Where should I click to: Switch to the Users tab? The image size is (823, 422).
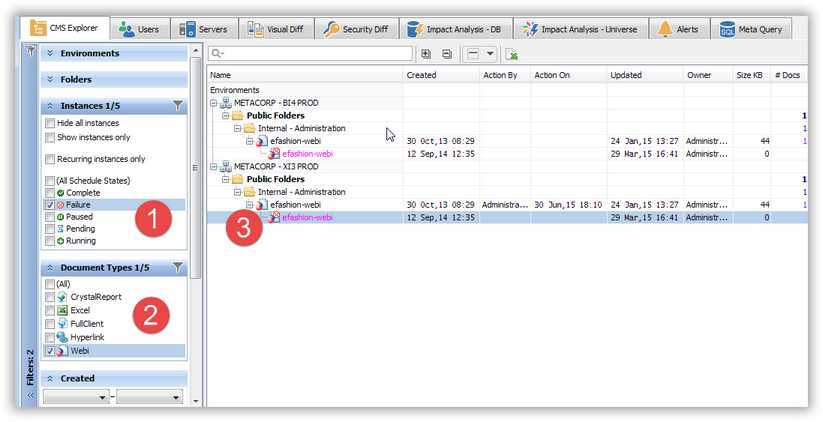139,29
